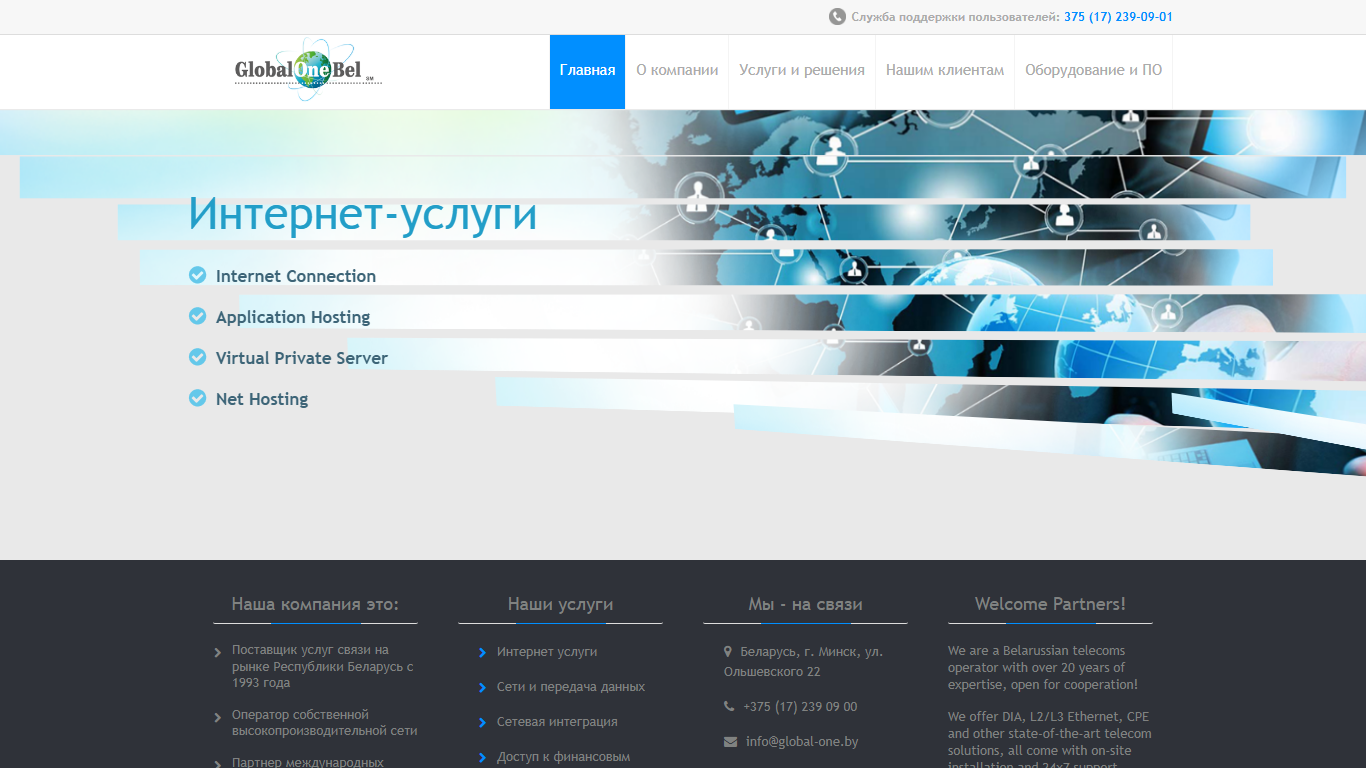The image size is (1366, 768).
Task: Click the info@global-one.by email address
Action: [x=802, y=742]
